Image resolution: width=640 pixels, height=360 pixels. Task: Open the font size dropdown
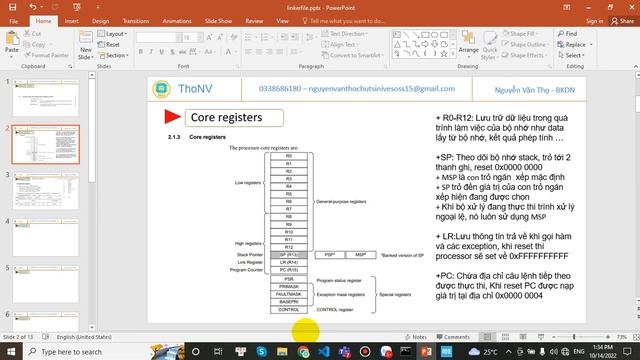[200, 38]
